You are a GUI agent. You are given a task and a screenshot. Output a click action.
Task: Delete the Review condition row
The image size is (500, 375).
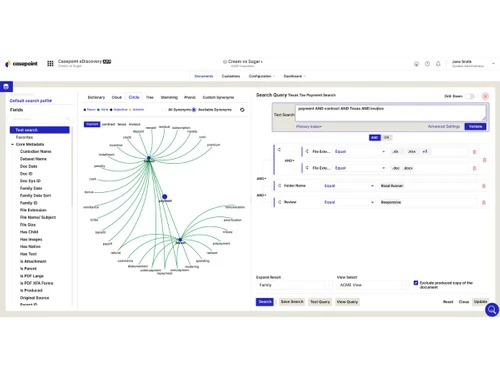(x=484, y=202)
